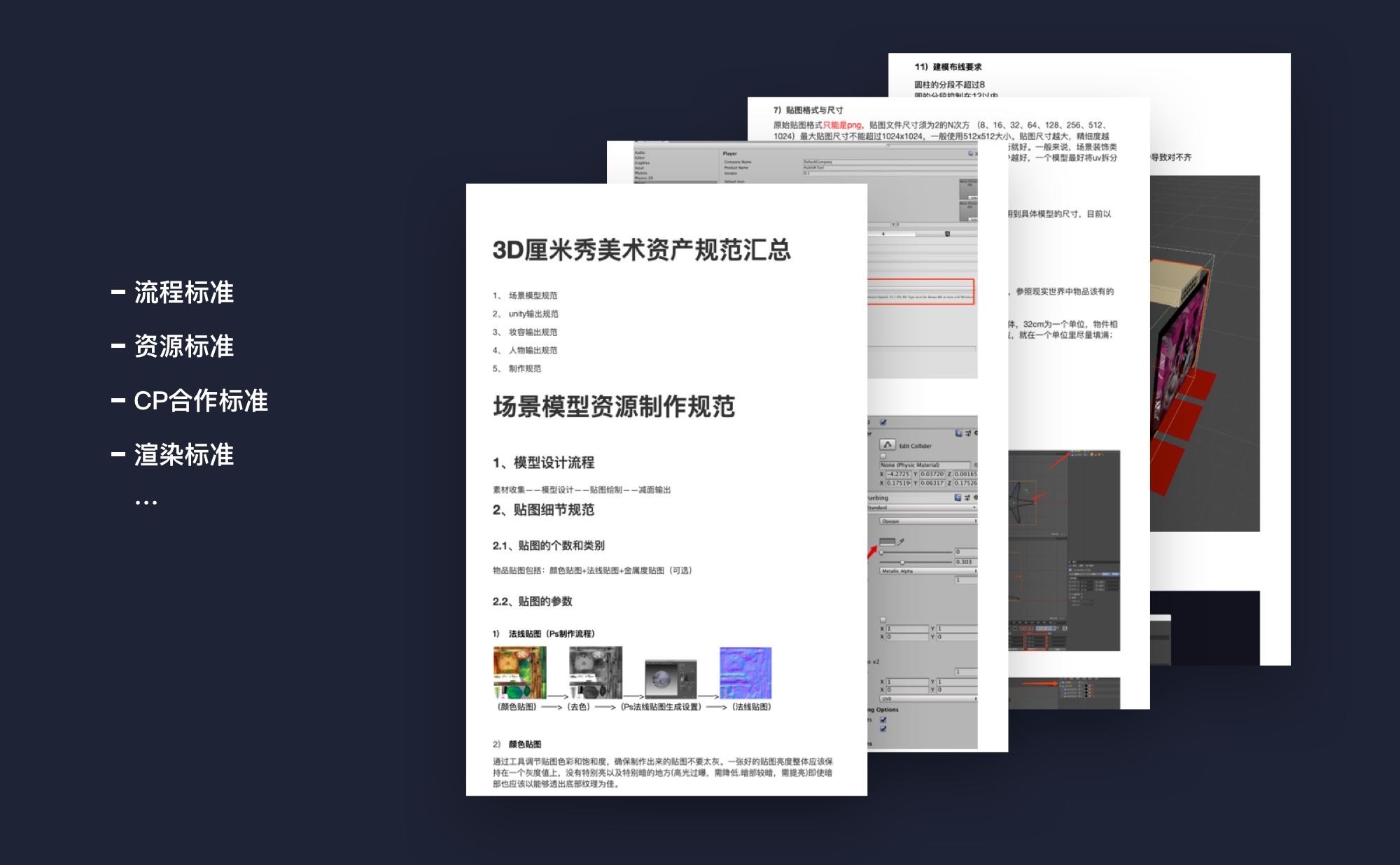Click table of contents item 妆容输出规范

(x=533, y=332)
